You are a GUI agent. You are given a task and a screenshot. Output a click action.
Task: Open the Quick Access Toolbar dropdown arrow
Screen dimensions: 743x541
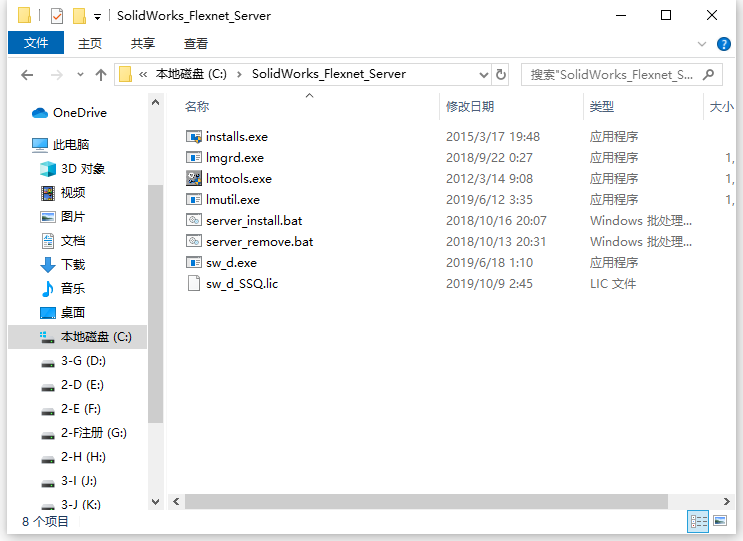(97, 17)
